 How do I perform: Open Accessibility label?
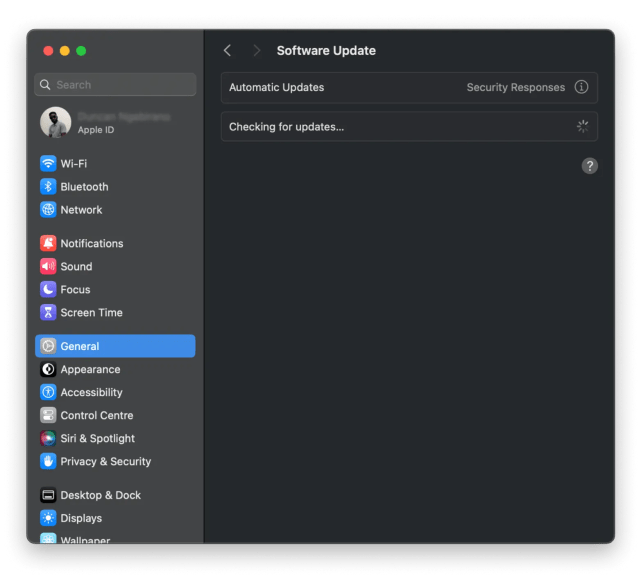tap(91, 392)
